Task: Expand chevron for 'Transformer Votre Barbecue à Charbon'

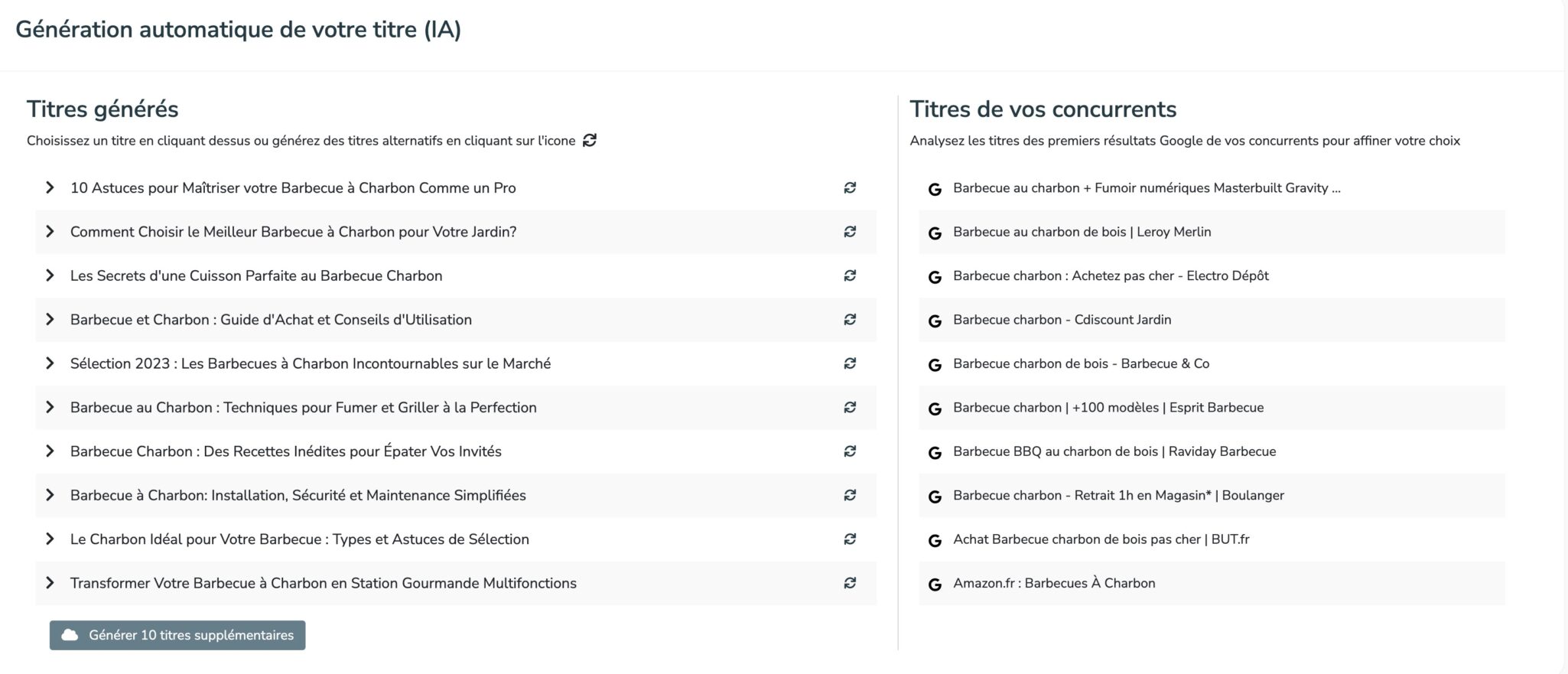Action: (50, 583)
